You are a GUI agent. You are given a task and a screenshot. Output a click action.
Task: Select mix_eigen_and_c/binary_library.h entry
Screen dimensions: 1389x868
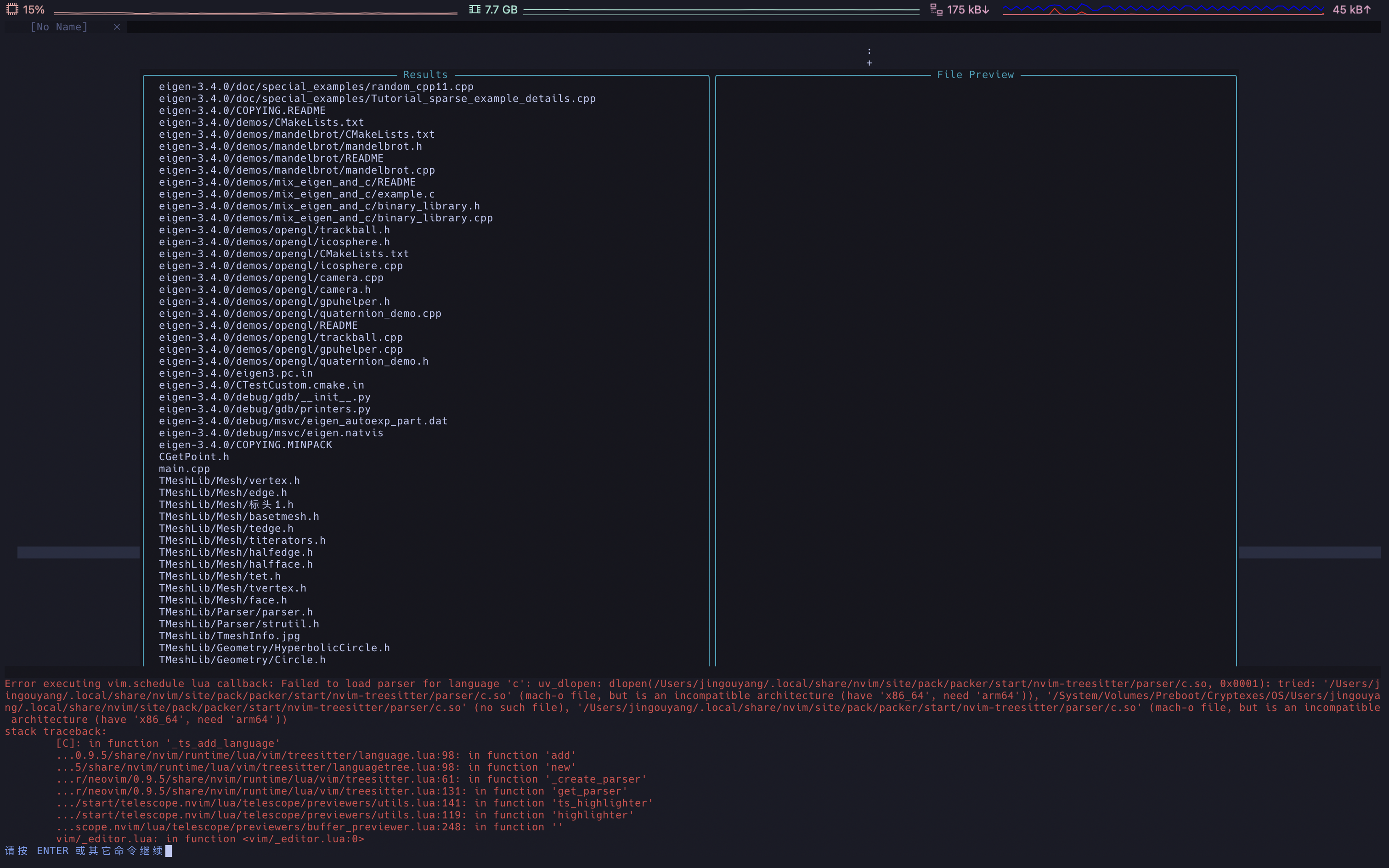[x=319, y=206]
